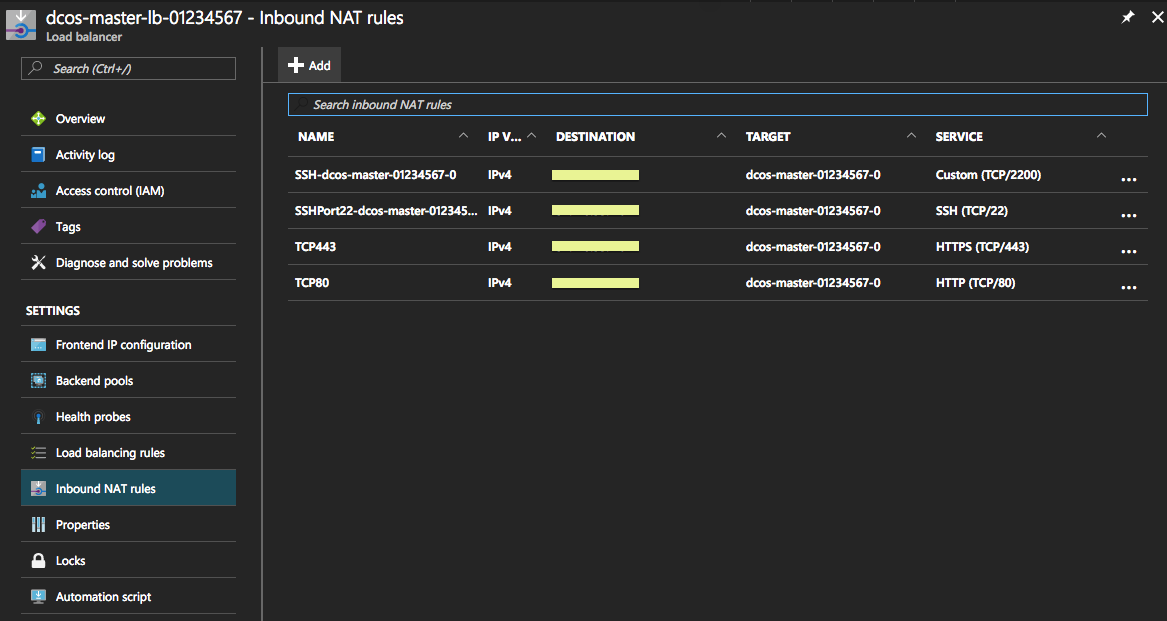Open more options for the TCP443 rule
The height and width of the screenshot is (621, 1167).
pos(1129,248)
